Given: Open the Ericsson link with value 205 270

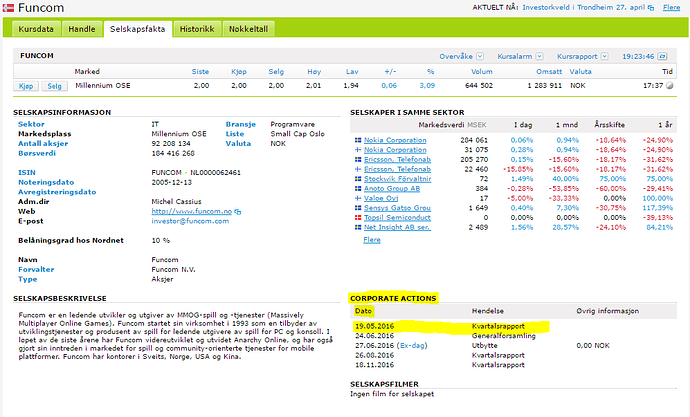Looking at the screenshot, I should point(397,159).
